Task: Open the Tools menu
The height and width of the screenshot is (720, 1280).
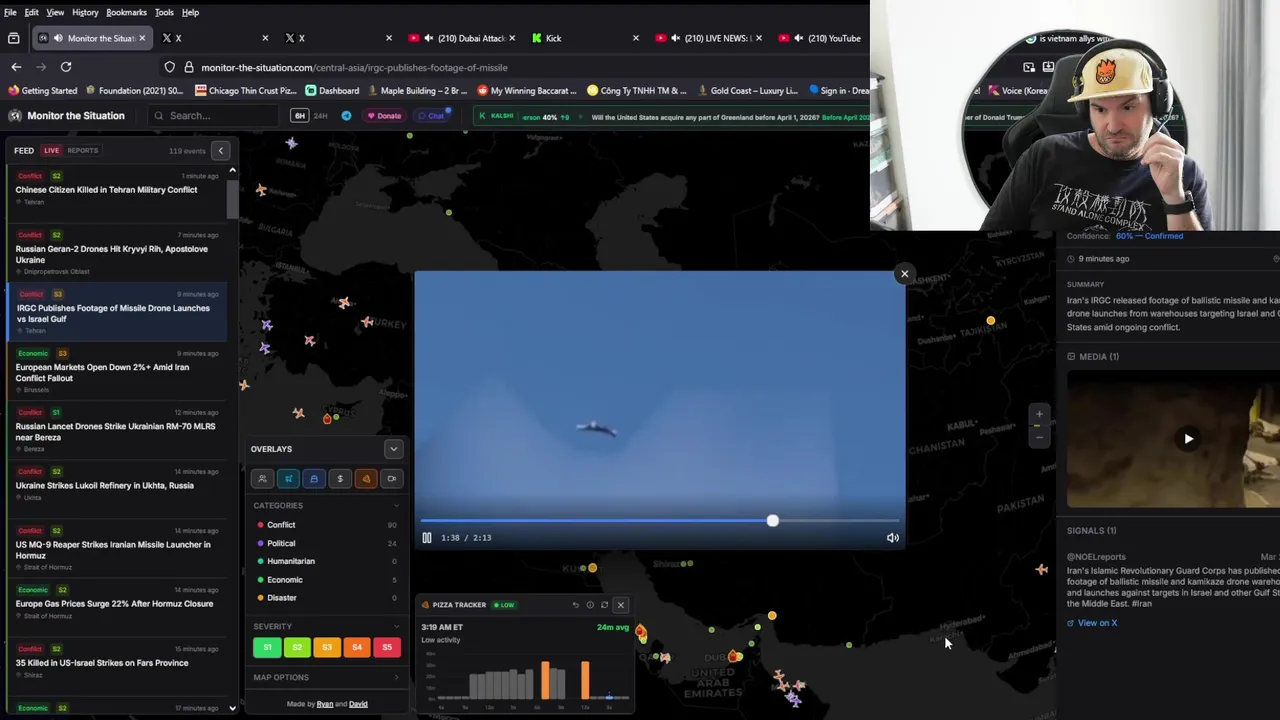Action: pos(164,12)
